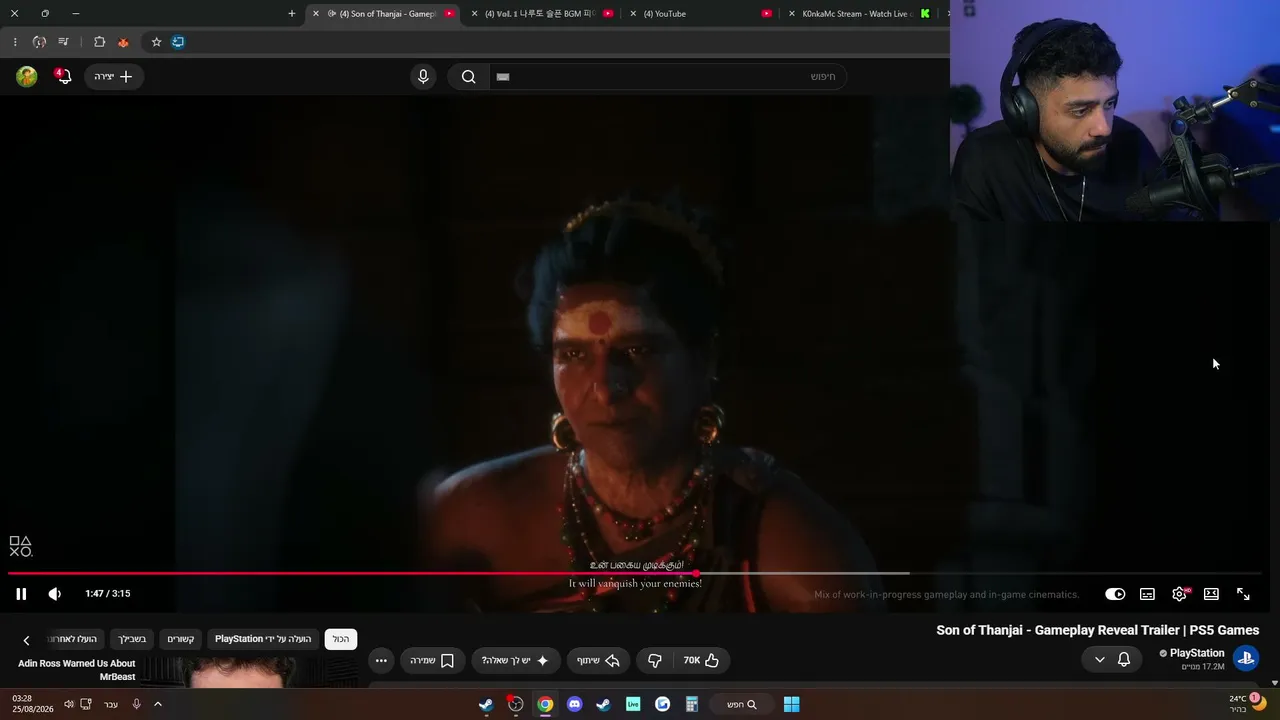This screenshot has height=720, width=1280.
Task: Select the 'קשורים' filter chip
Action: tap(181, 639)
